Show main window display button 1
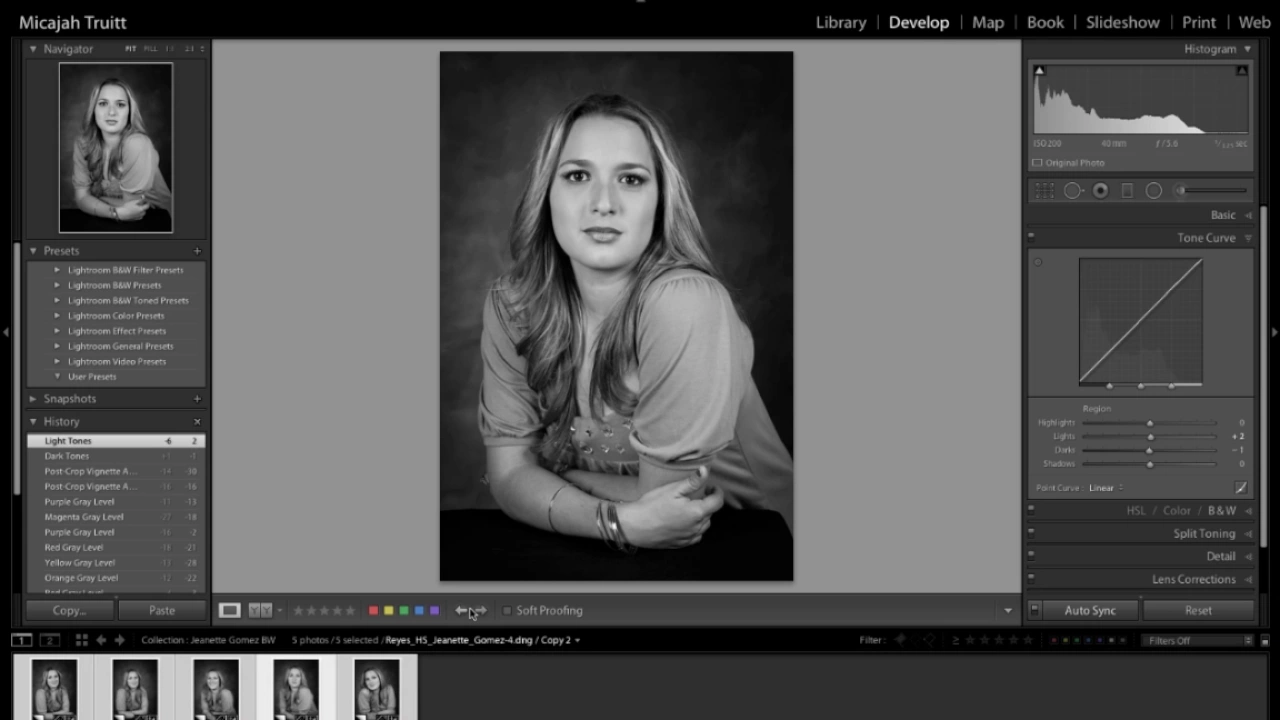 (x=21, y=640)
